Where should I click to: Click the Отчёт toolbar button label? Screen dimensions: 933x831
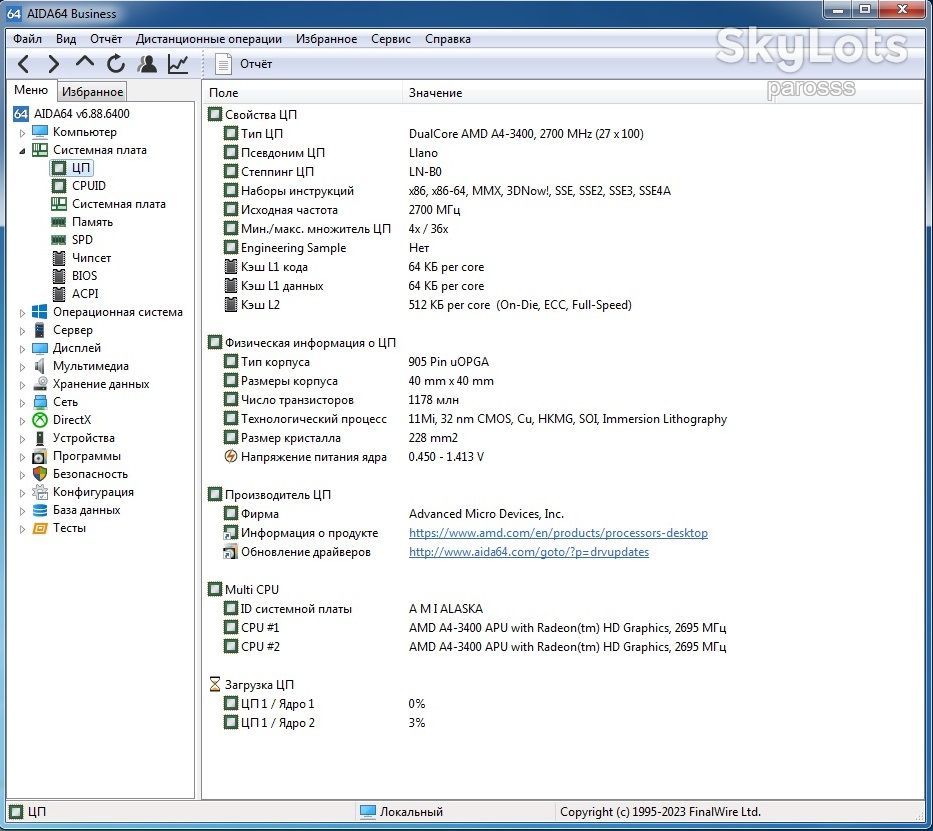point(256,64)
